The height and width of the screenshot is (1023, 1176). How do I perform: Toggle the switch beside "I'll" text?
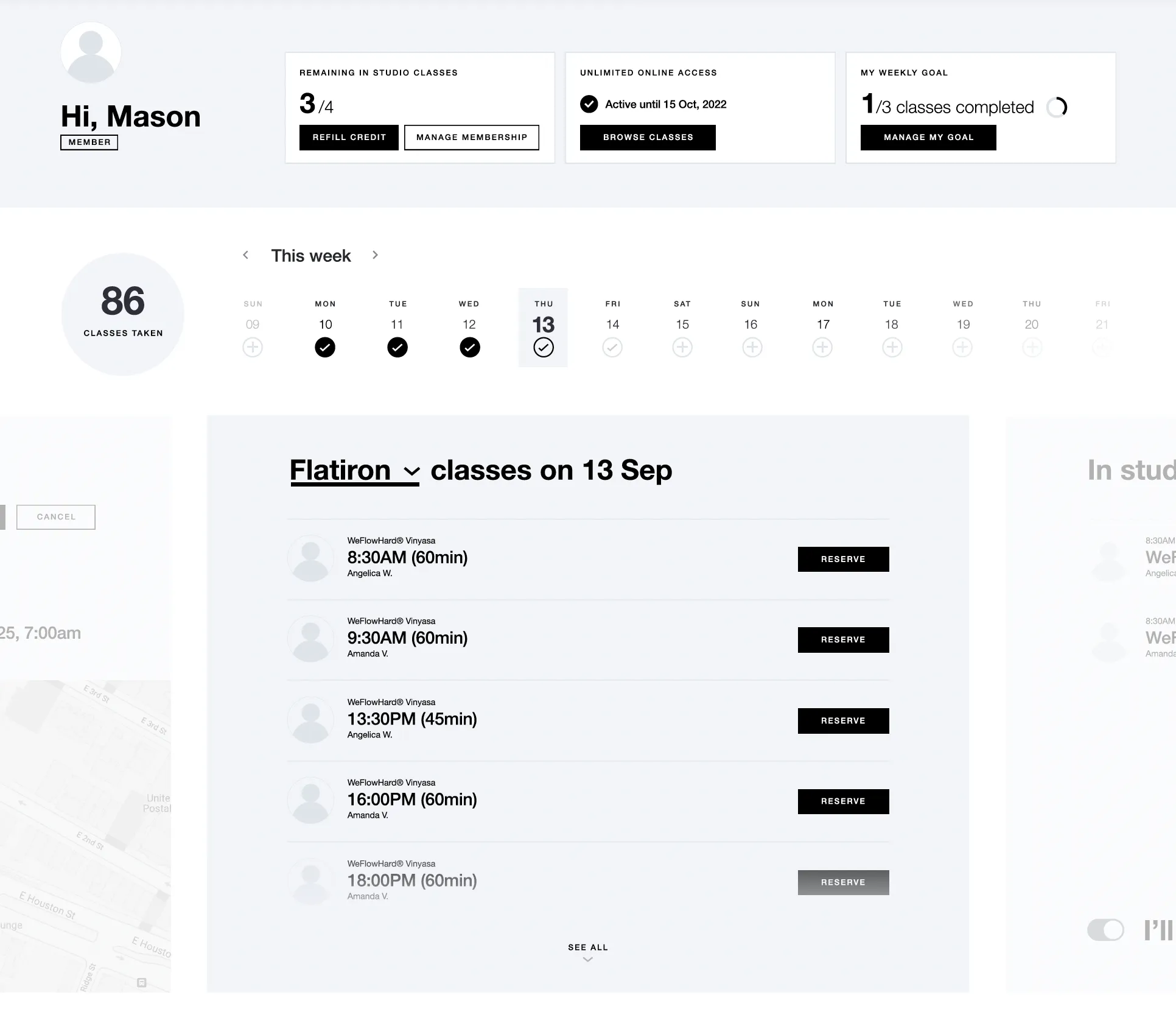pyautogui.click(x=1105, y=930)
